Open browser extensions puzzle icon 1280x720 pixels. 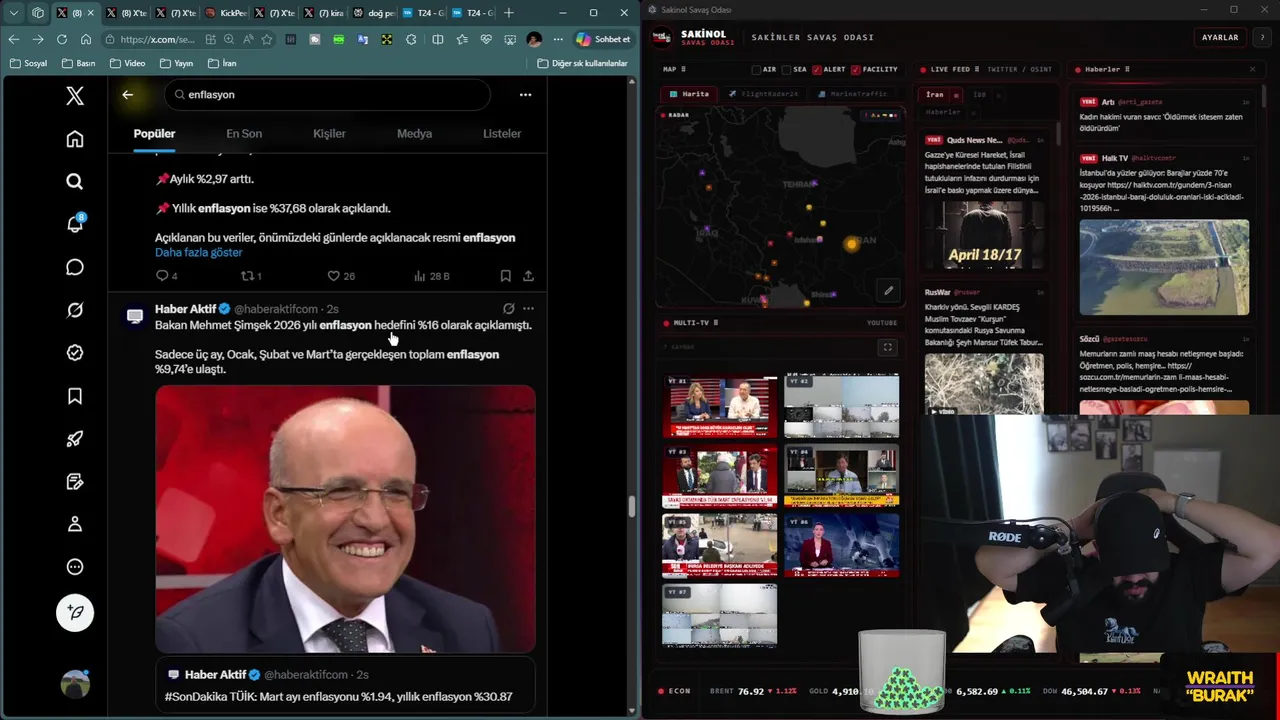[x=411, y=39]
